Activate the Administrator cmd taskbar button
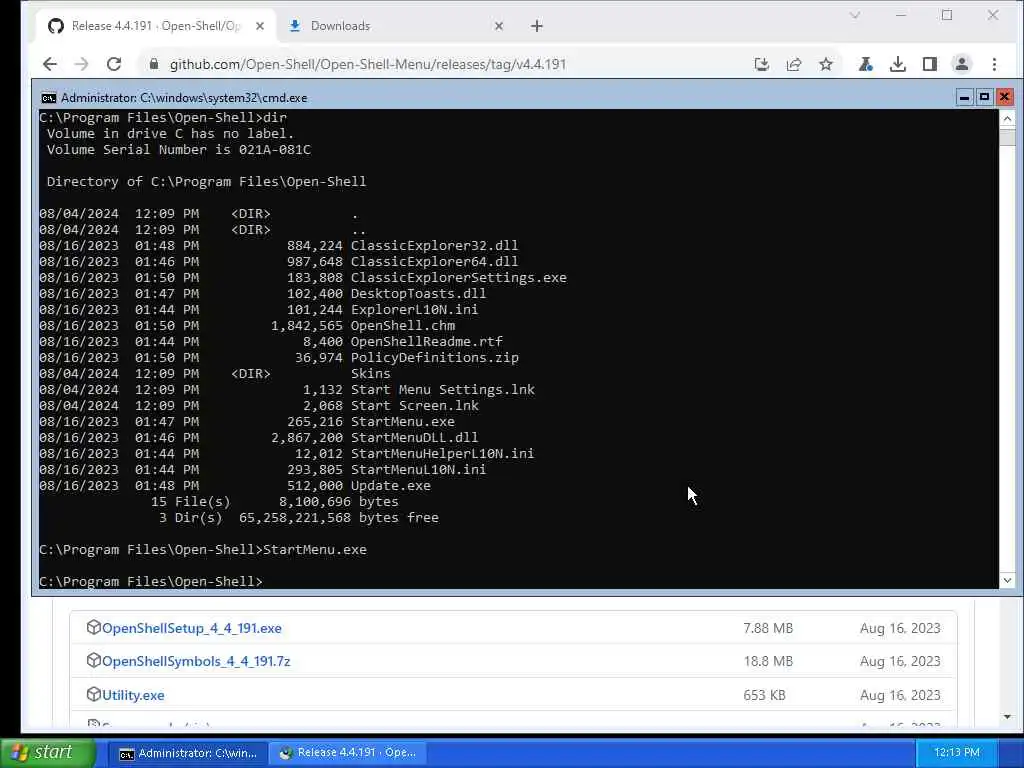1024x768 pixels. pyautogui.click(x=187, y=753)
